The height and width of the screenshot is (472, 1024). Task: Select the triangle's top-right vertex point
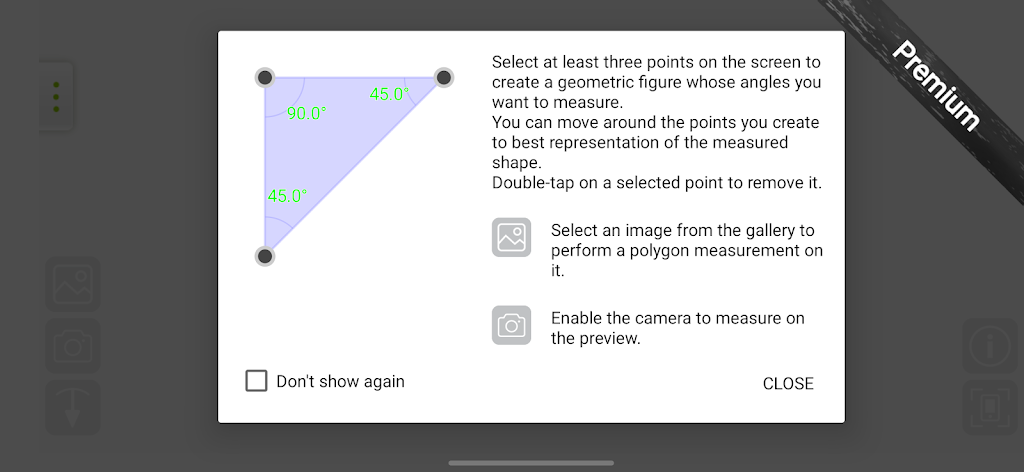pos(444,77)
